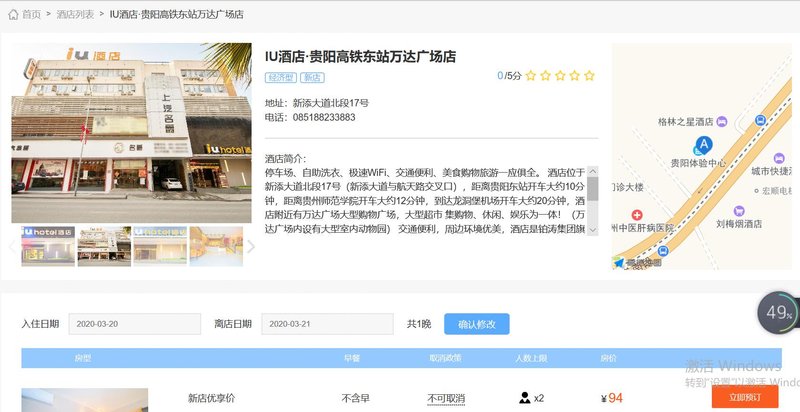
Task: Open the 入住日期 check-in date field
Action: pos(135,324)
